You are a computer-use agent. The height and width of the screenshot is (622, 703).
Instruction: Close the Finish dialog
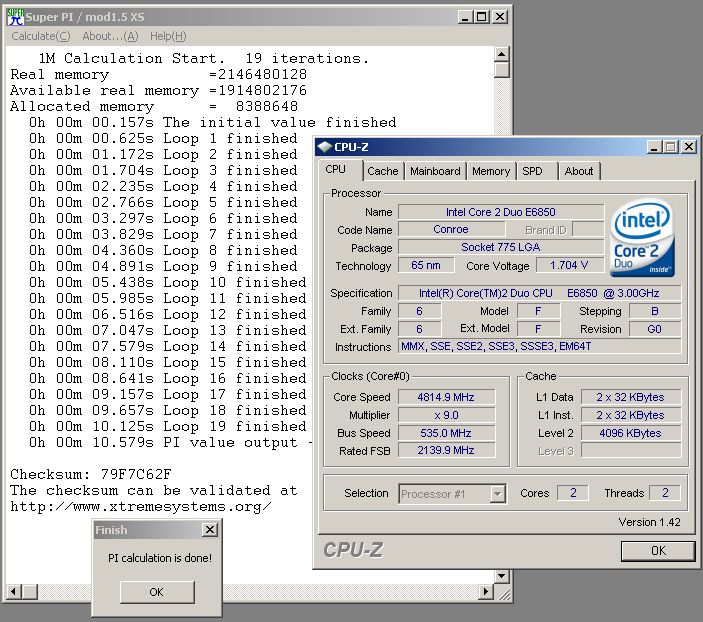click(209, 530)
